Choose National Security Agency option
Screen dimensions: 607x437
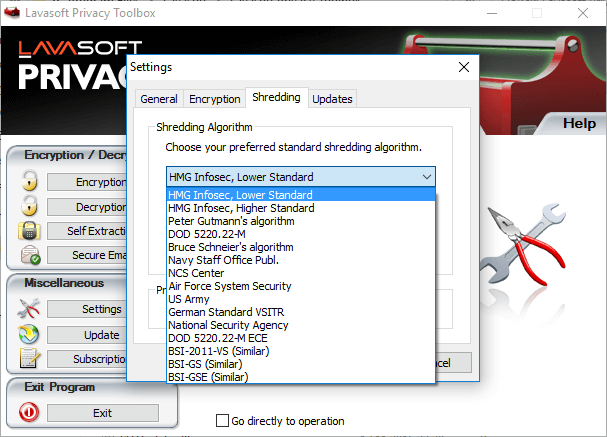pyautogui.click(x=301, y=325)
